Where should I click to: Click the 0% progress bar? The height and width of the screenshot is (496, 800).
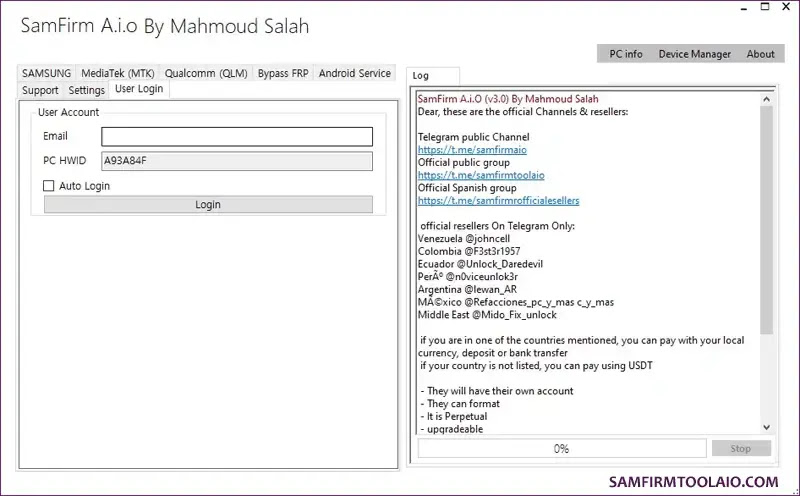point(562,449)
